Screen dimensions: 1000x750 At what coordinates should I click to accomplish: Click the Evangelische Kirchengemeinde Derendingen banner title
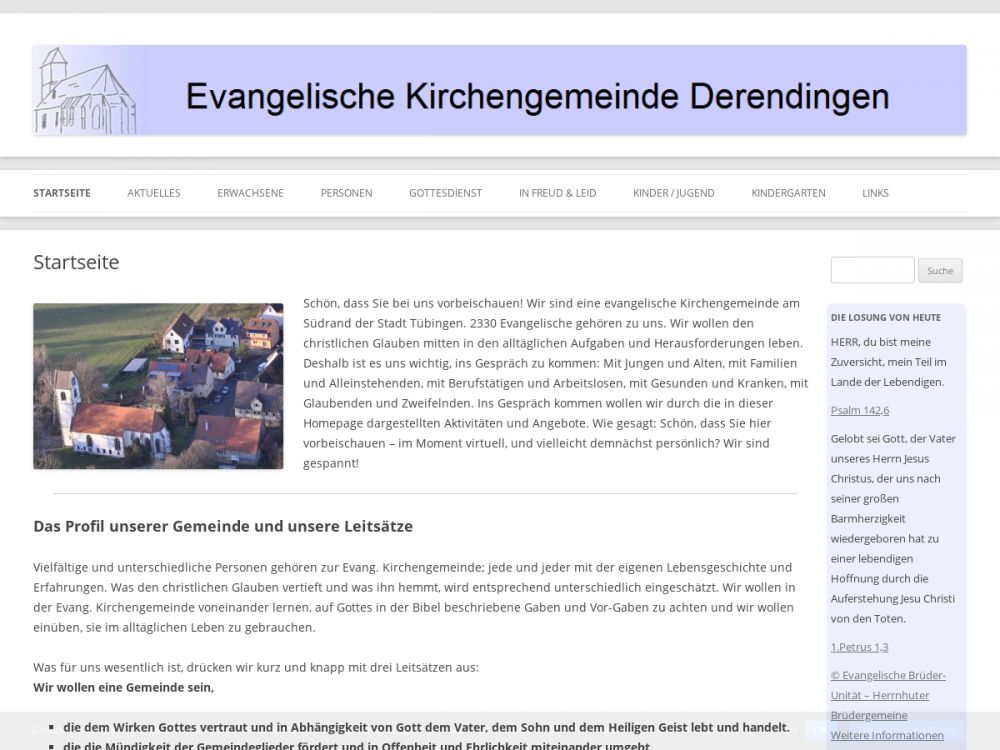pos(537,96)
